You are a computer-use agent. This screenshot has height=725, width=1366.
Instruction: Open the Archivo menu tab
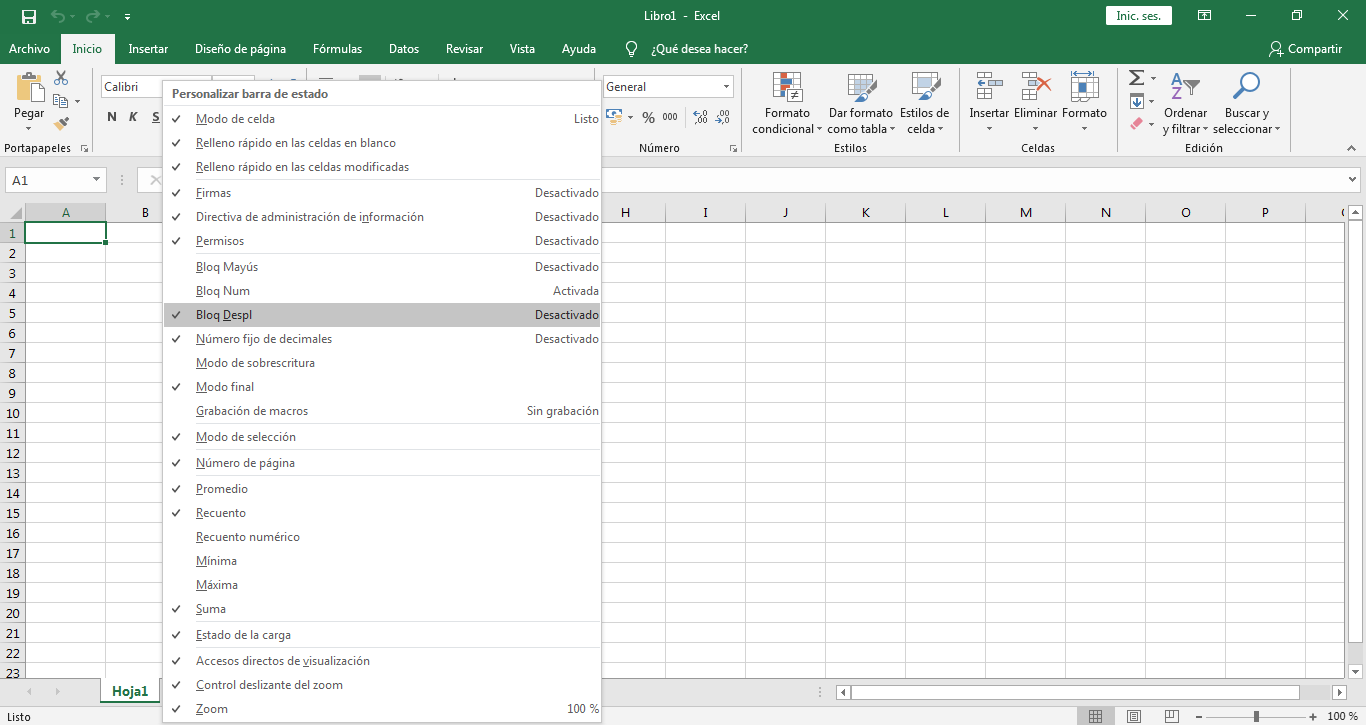[x=29, y=49]
